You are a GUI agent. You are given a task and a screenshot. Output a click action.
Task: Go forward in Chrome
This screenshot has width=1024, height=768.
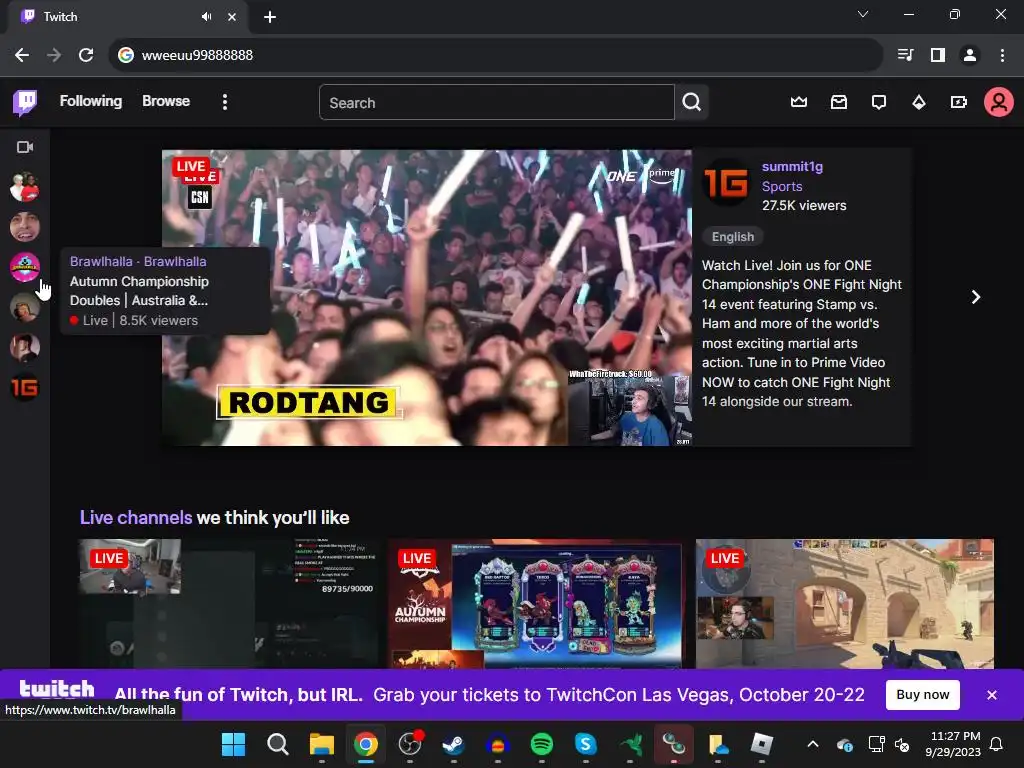coord(54,55)
